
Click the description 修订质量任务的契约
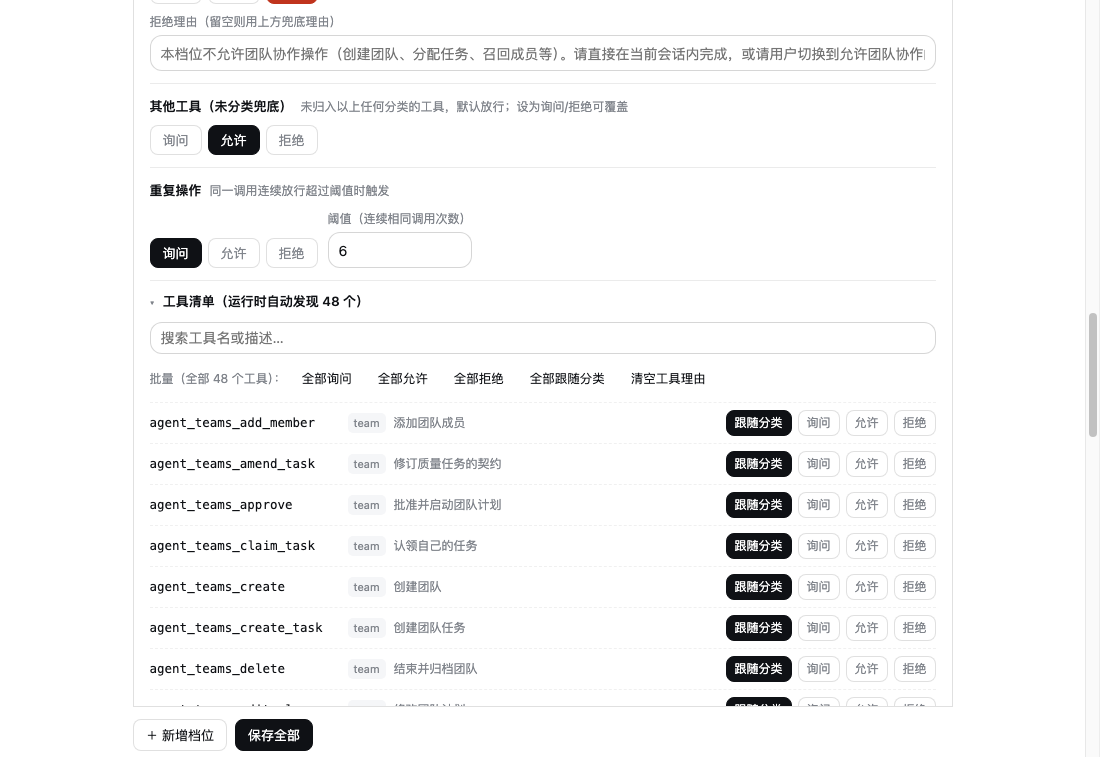[447, 464]
